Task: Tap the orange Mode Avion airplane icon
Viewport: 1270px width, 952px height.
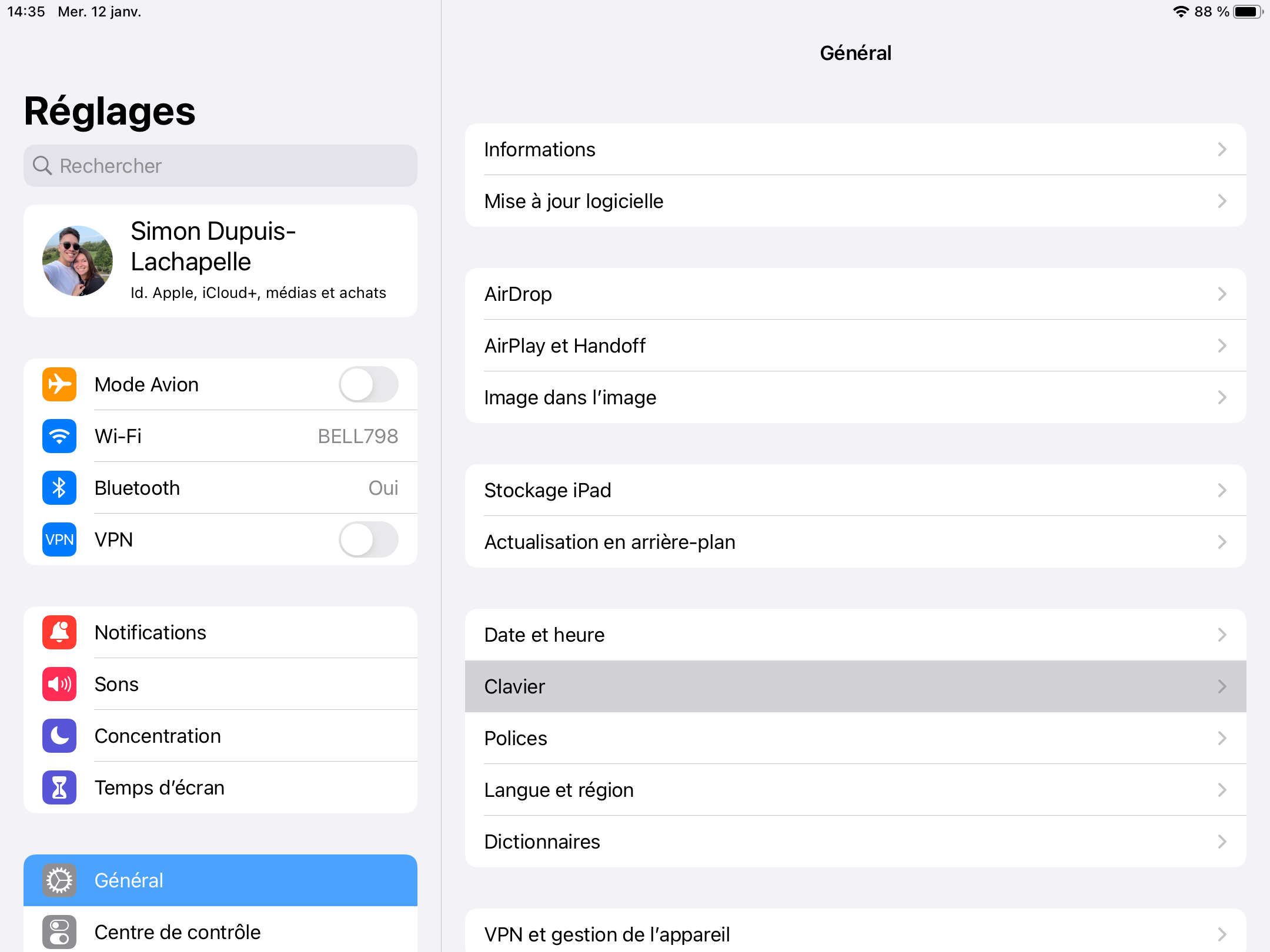Action: tap(59, 384)
